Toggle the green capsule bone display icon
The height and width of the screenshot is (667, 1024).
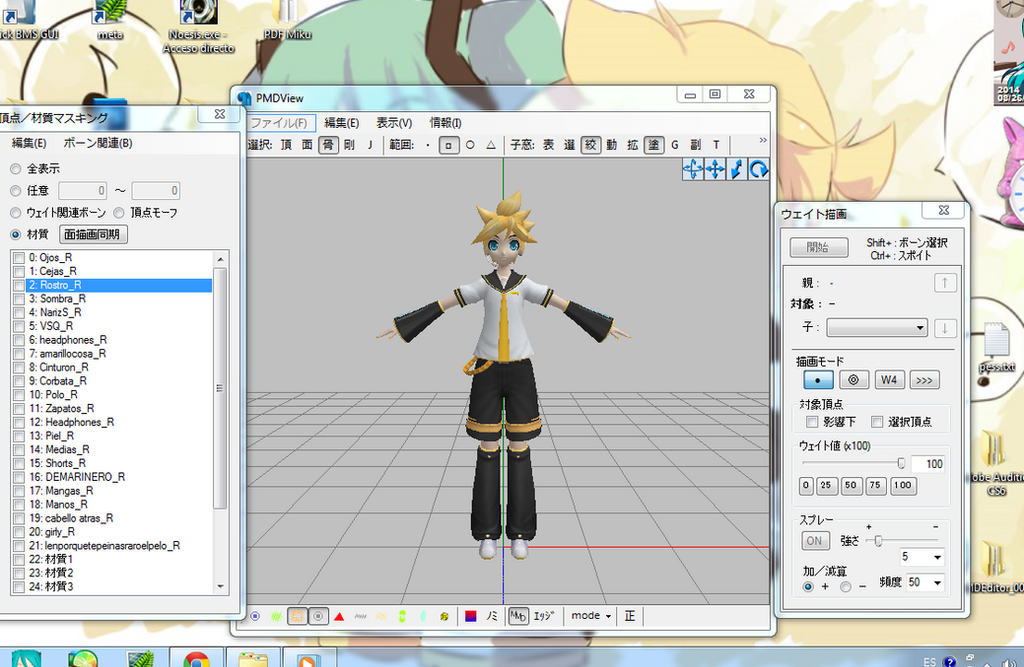coord(402,616)
